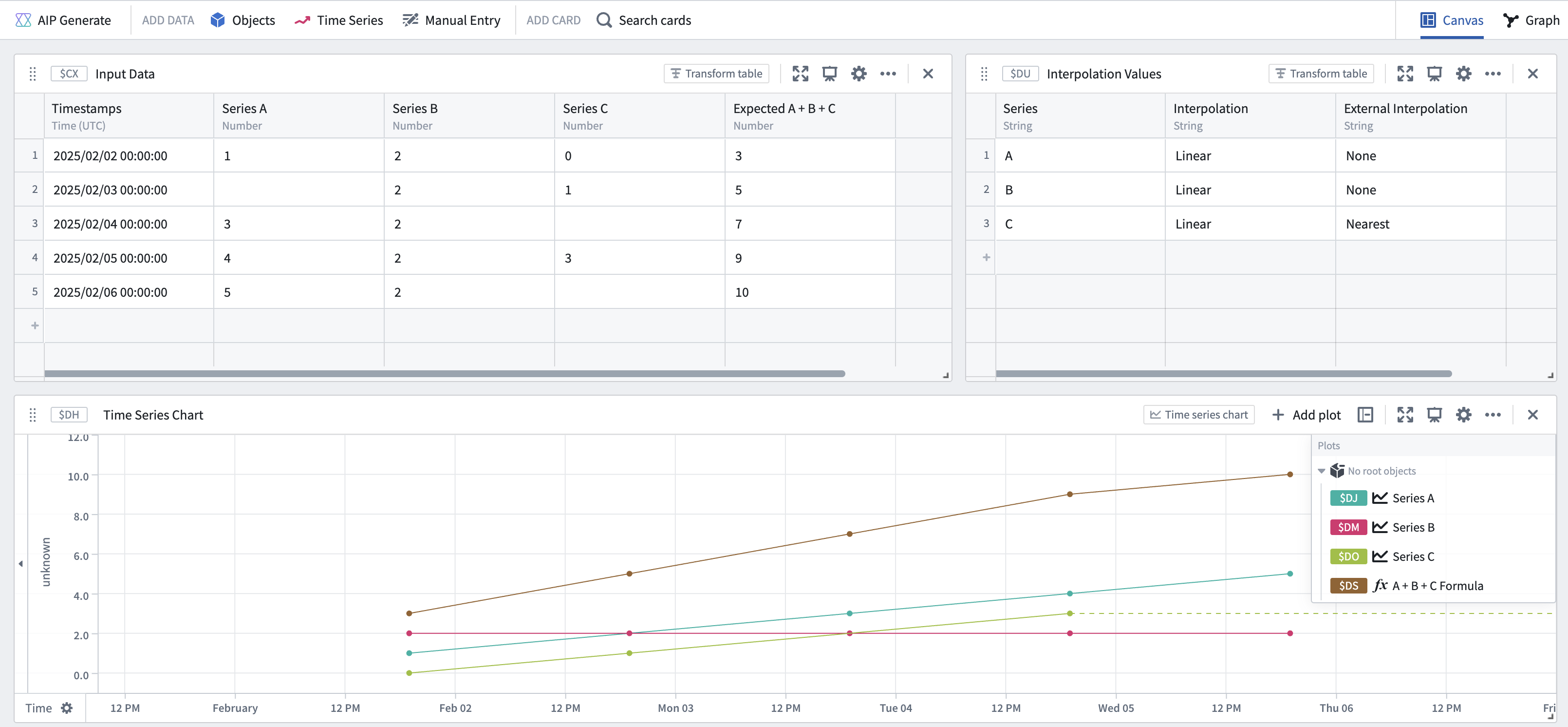
Task: Toggle the chart legend sidebar panel
Action: click(x=1365, y=415)
